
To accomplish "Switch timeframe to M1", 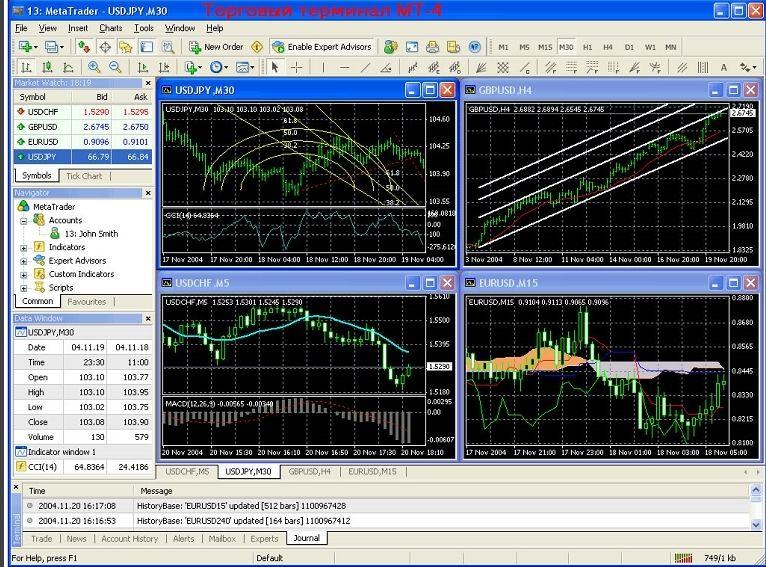I will (503, 47).
